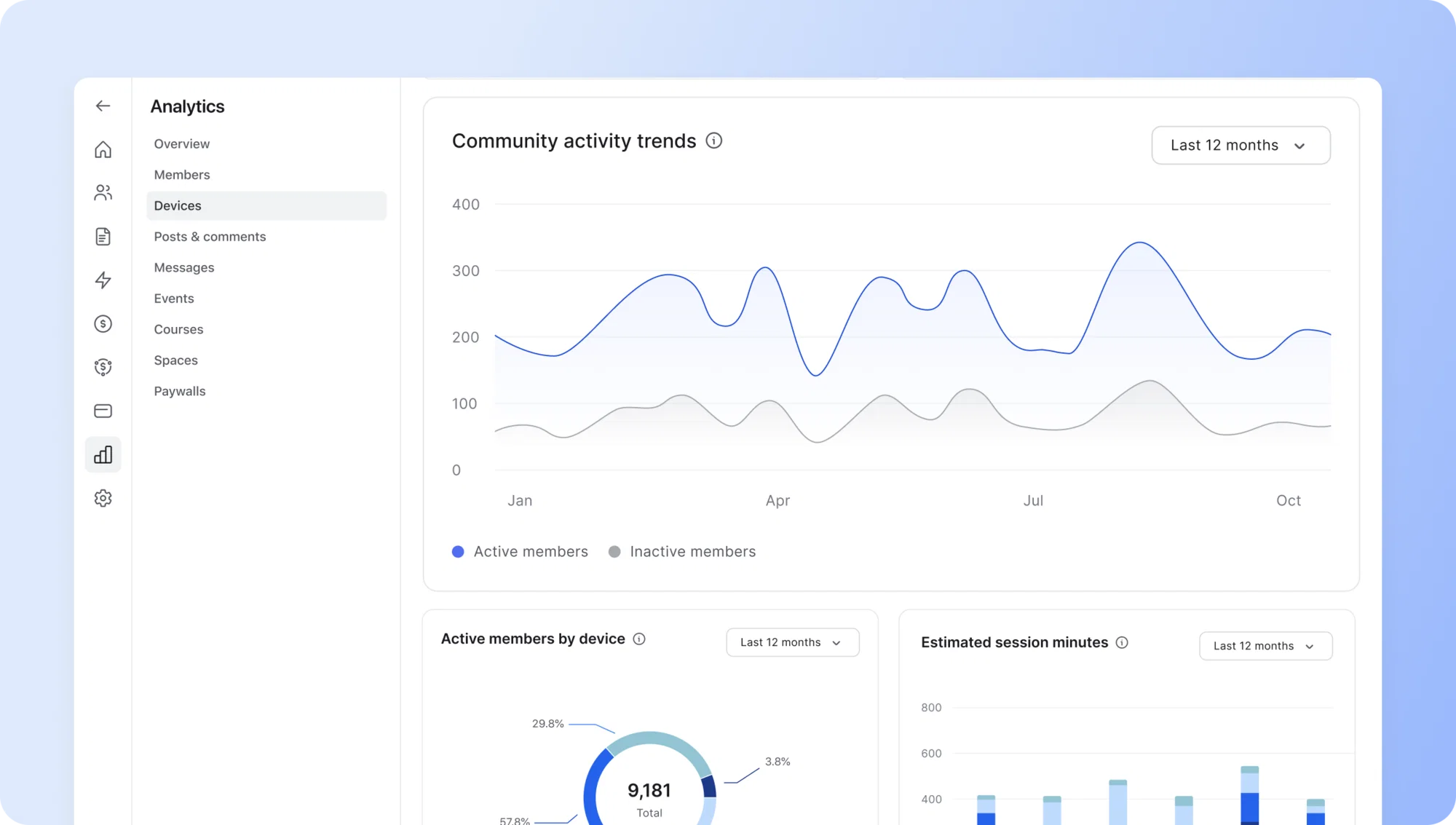Open the document posts icon in sidebar
Viewport: 1456px width, 825px height.
[103, 236]
